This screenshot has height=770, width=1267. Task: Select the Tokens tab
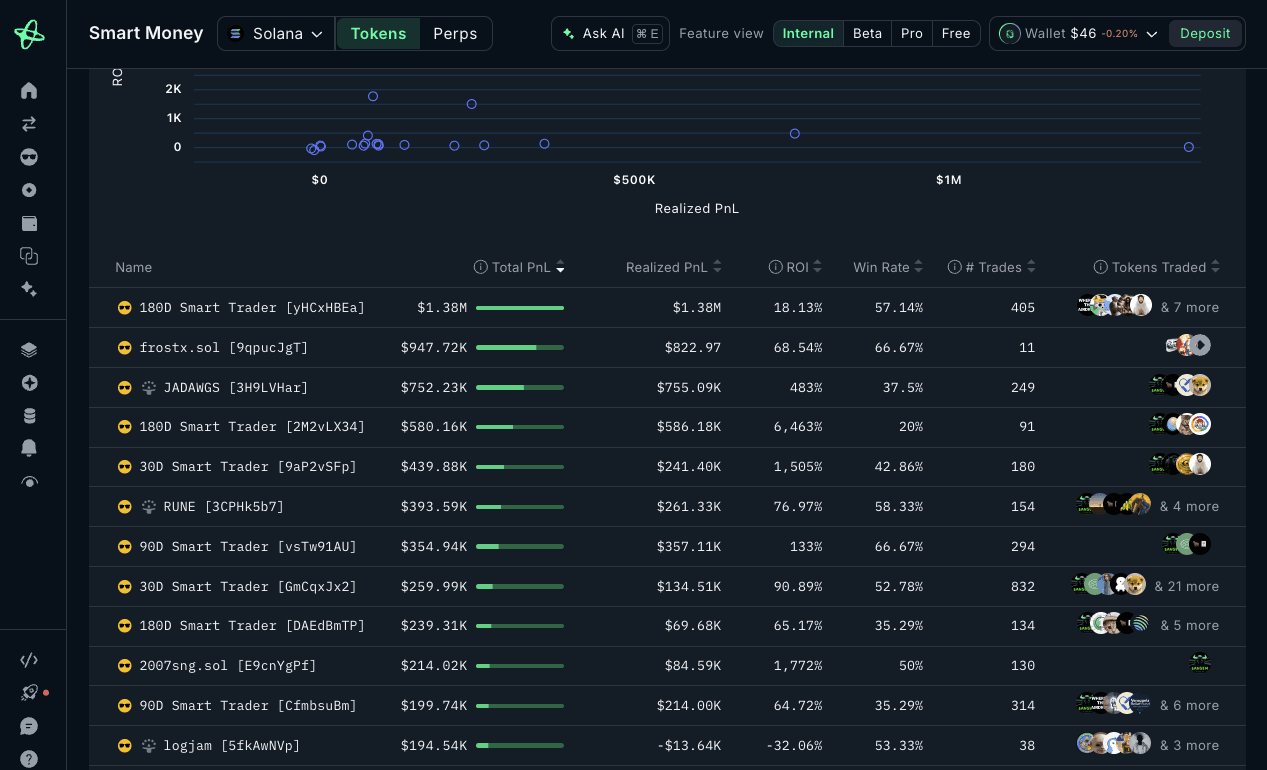(378, 34)
